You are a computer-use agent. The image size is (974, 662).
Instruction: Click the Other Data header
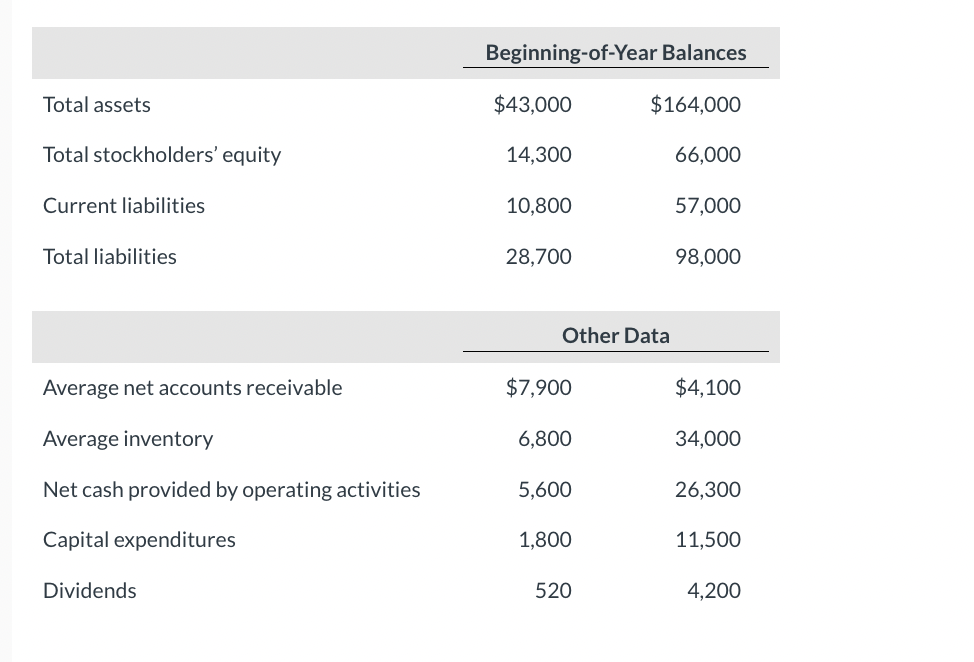tap(616, 336)
